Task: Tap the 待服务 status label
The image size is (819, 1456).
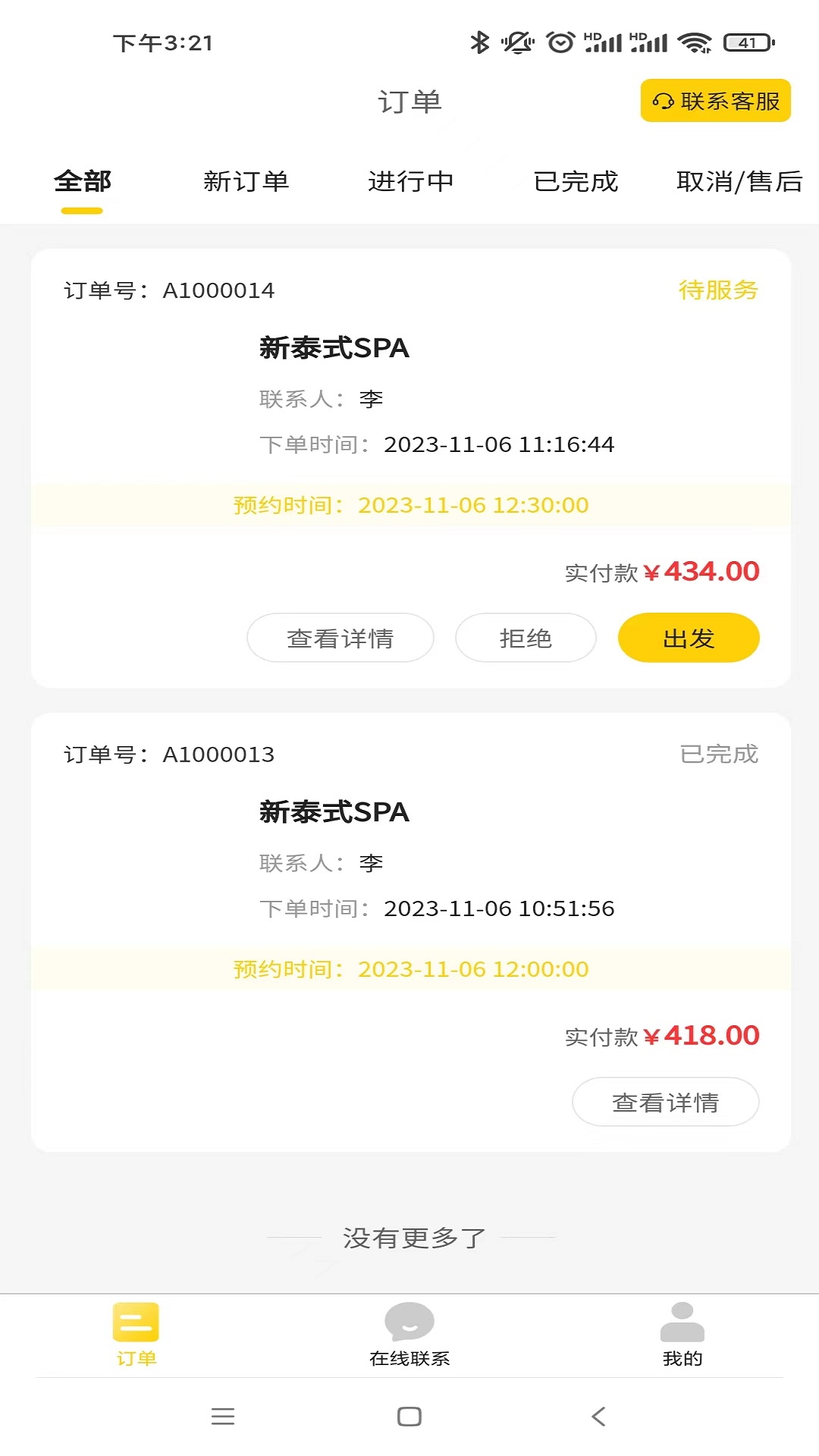Action: coord(717,290)
